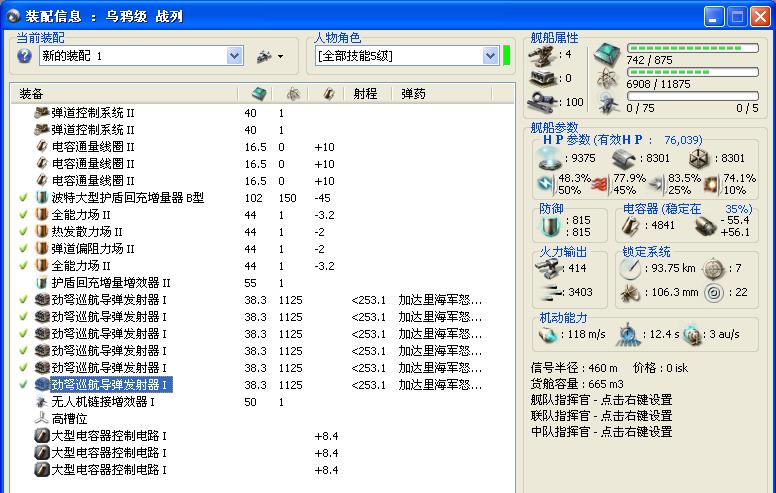
Task: Select the 波特大型护盾回充增量器 B型 row name
Action: (x=128, y=198)
